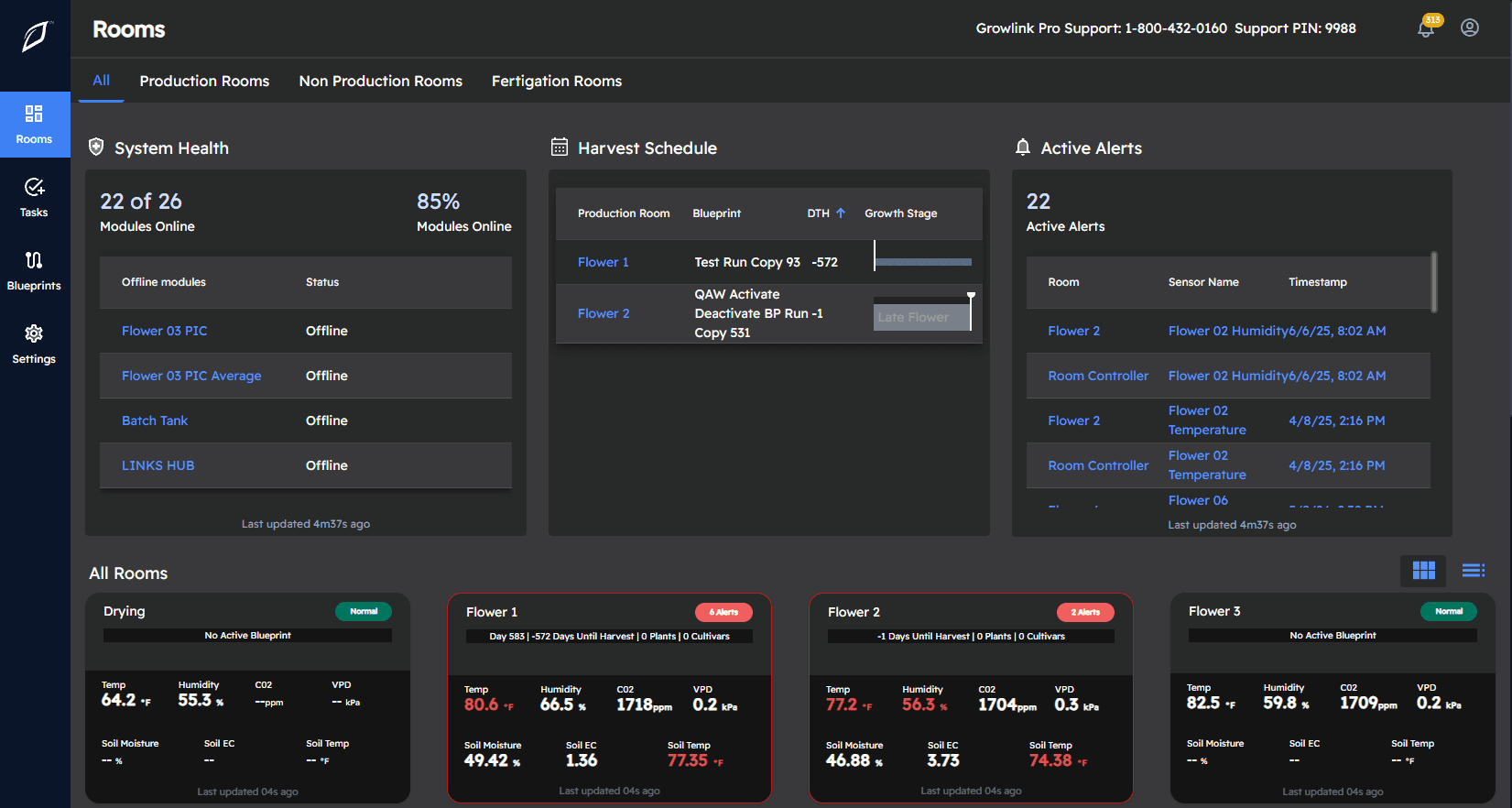The width and height of the screenshot is (1512, 808).
Task: Click the Harvest Schedule calendar icon
Action: pyautogui.click(x=560, y=147)
